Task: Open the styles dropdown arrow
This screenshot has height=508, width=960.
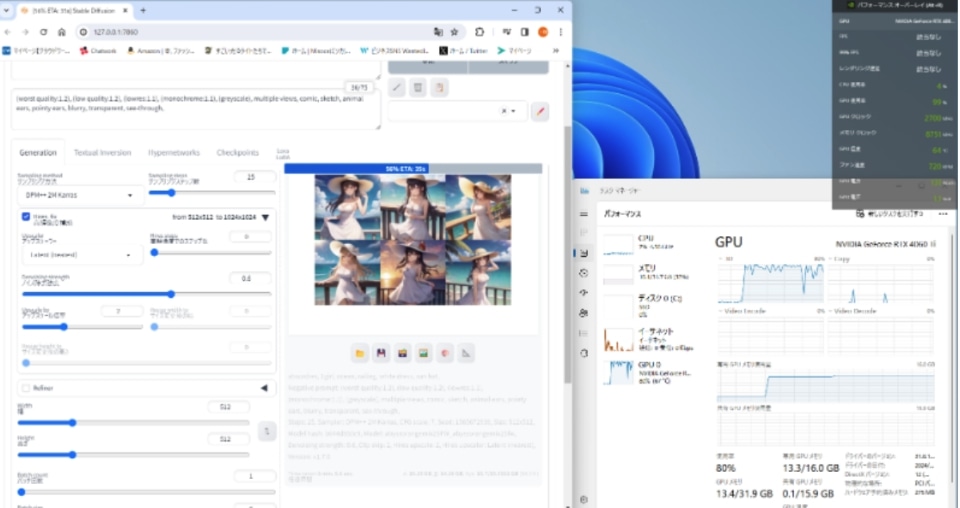Action: [514, 111]
